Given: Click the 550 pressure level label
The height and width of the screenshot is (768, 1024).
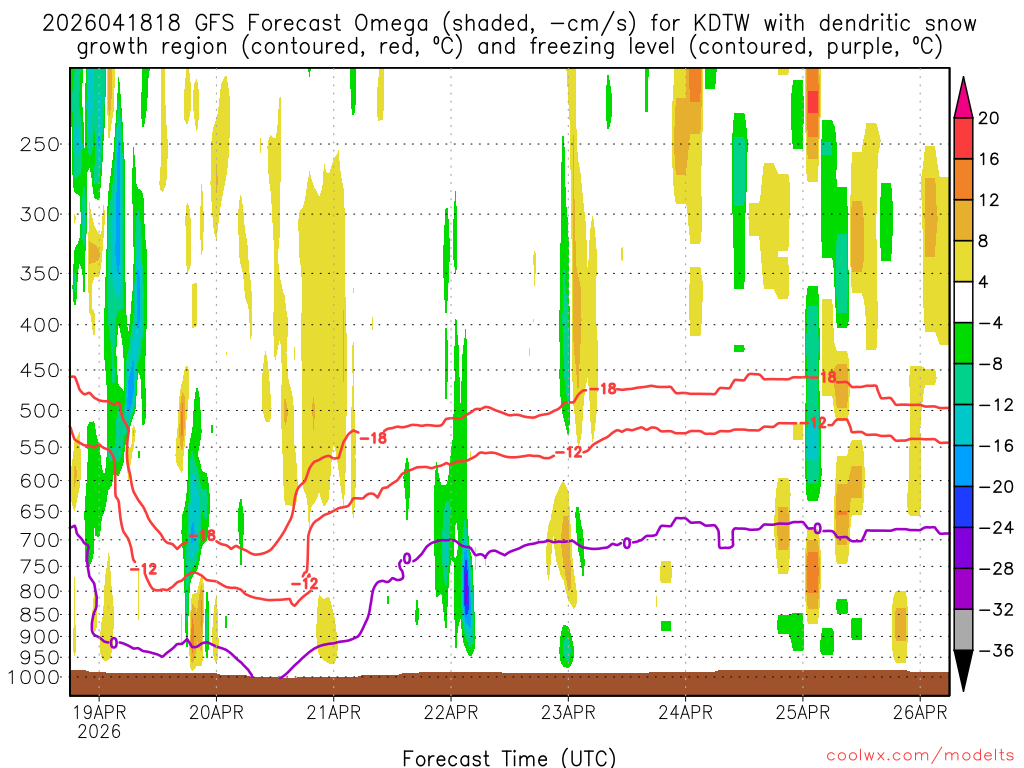Looking at the screenshot, I should (40, 447).
